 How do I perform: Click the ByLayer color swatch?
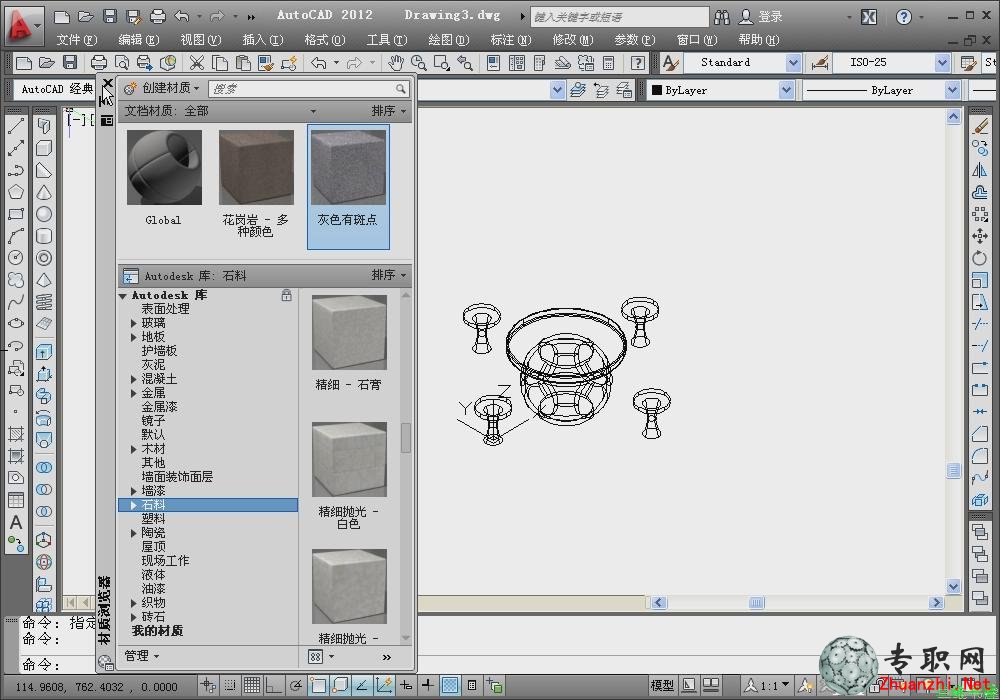(x=657, y=91)
